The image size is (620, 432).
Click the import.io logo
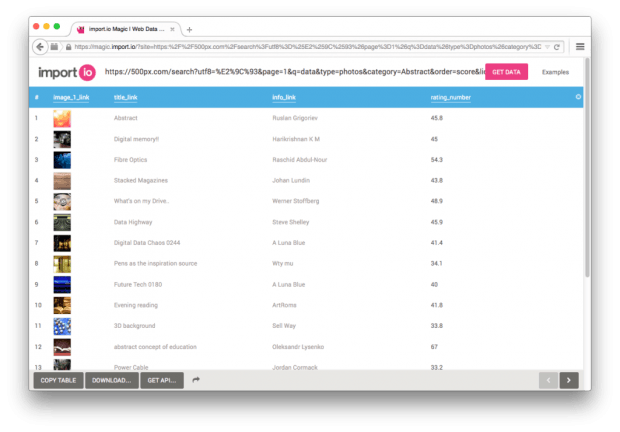tap(65, 72)
